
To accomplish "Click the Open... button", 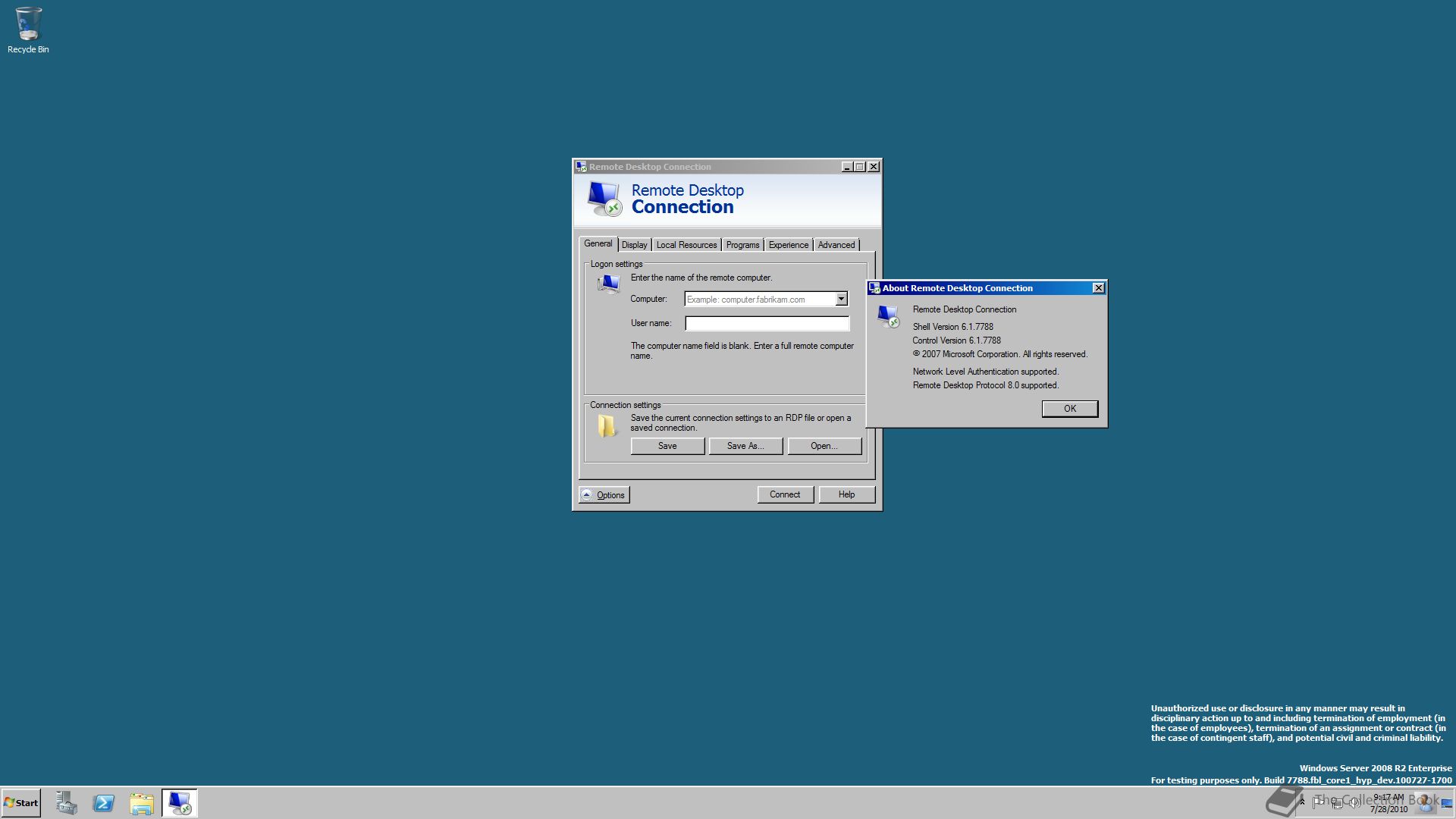I will coord(824,446).
